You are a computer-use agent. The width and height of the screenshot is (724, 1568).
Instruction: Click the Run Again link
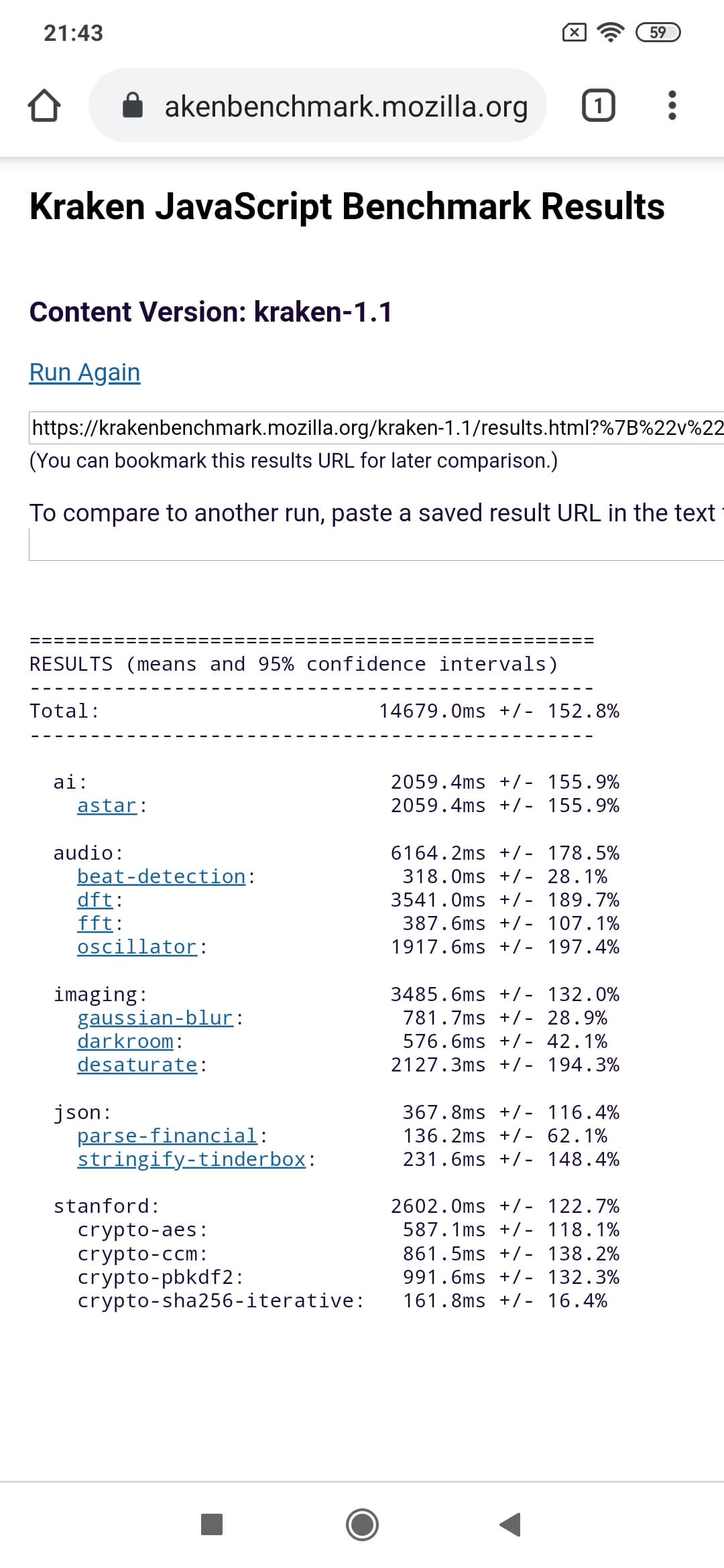pyautogui.click(x=85, y=372)
